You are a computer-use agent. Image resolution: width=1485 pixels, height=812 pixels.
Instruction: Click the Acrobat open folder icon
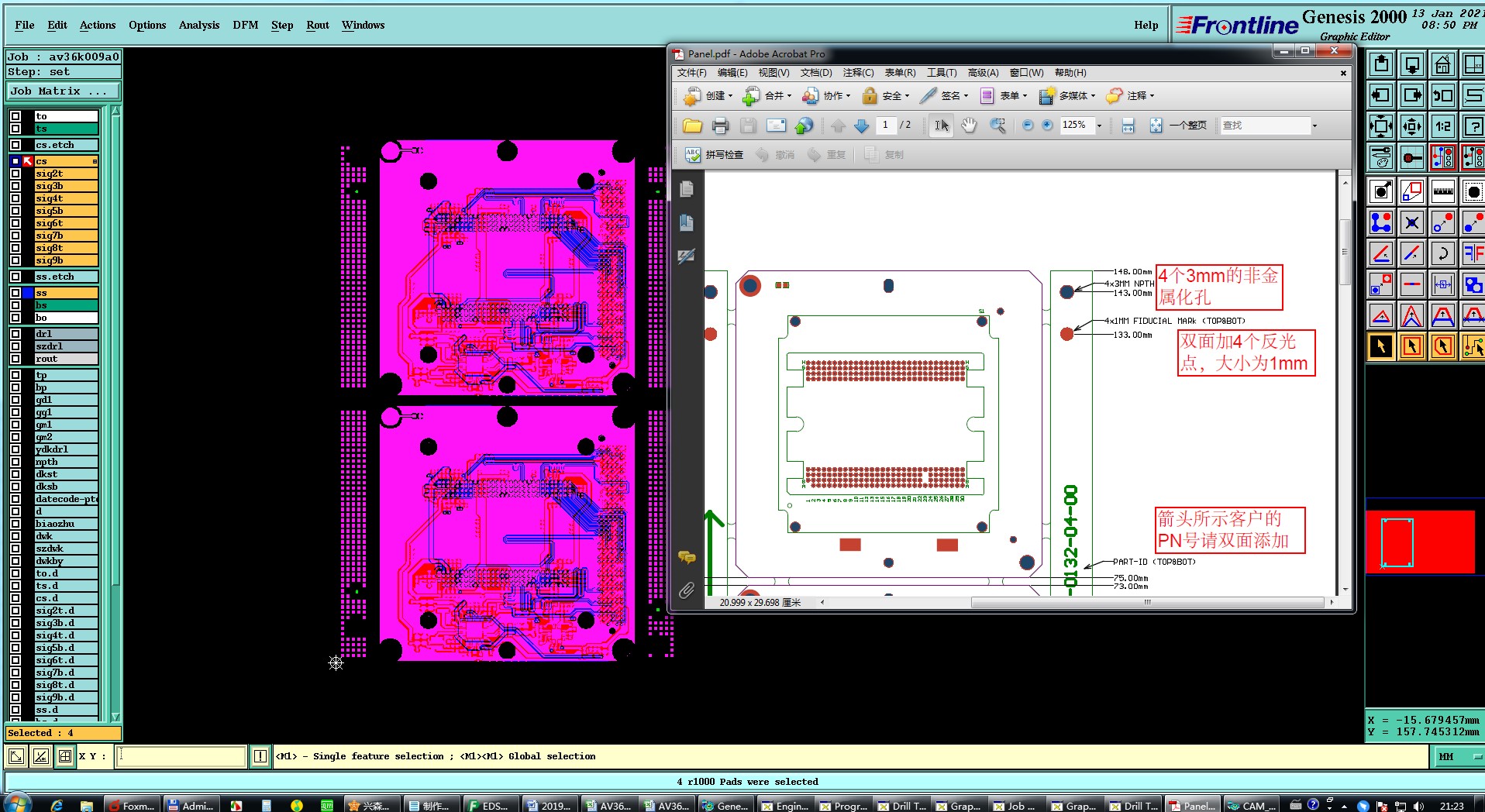[x=692, y=126]
